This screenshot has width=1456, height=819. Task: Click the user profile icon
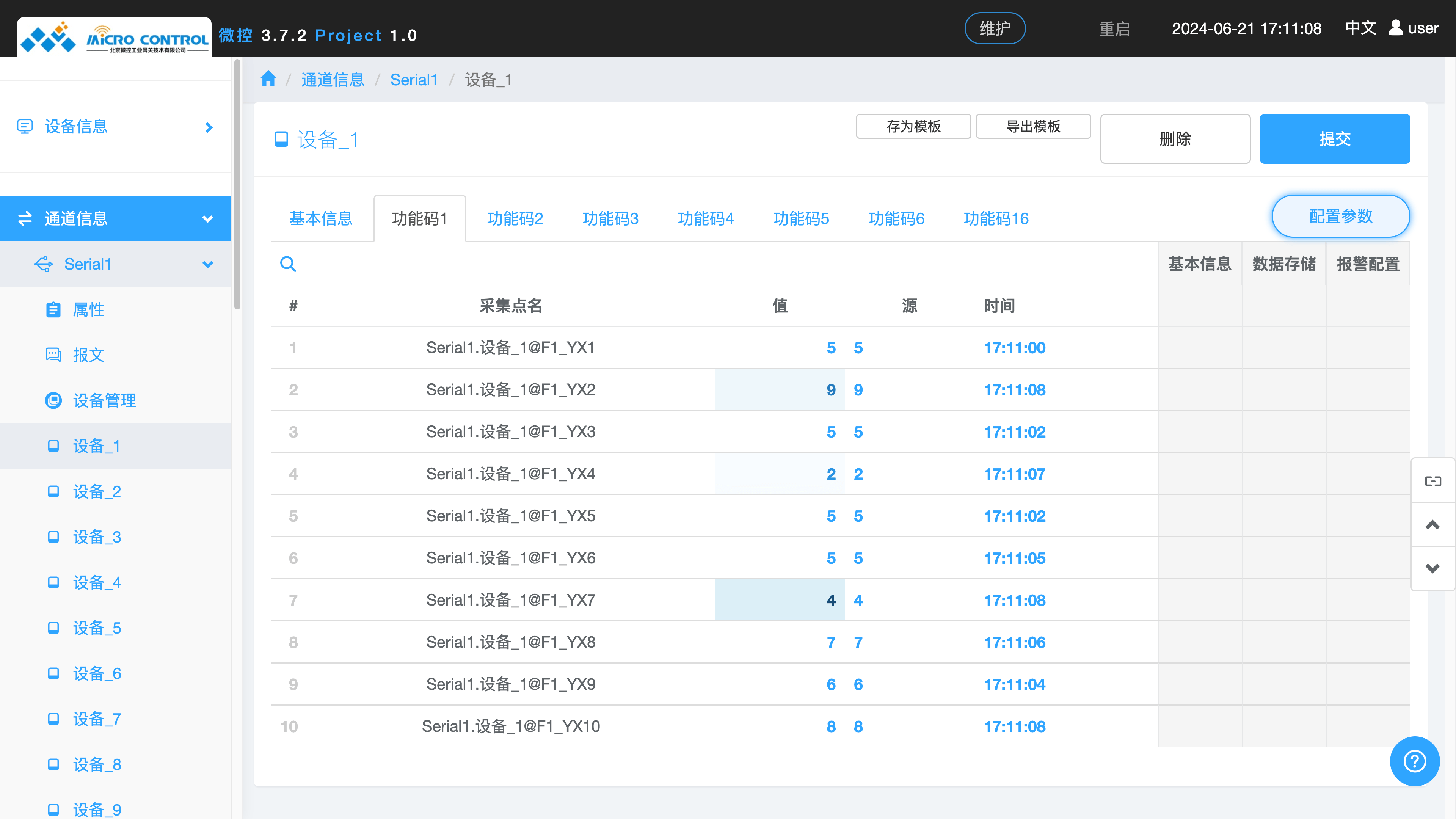(x=1395, y=28)
